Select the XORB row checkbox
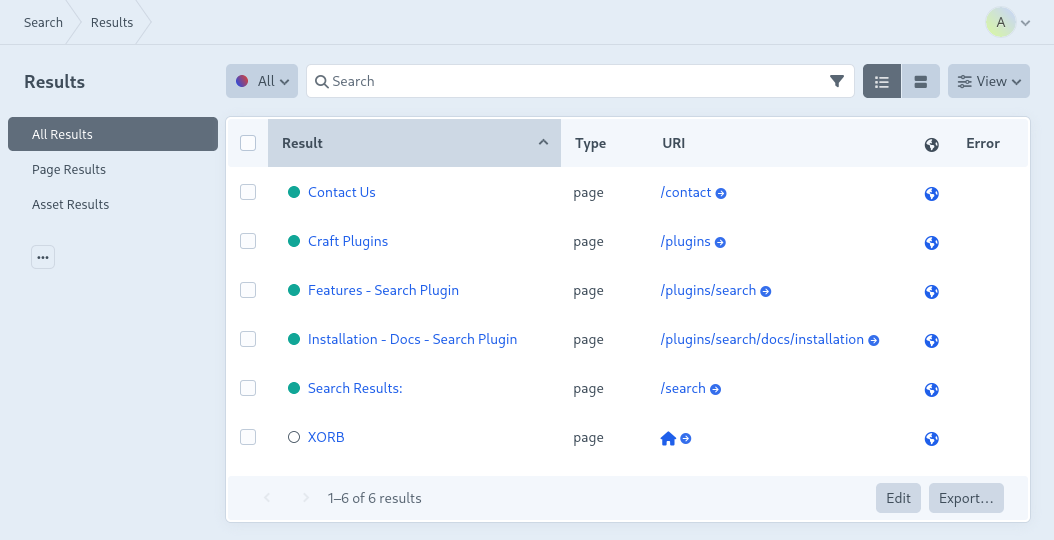This screenshot has height=540, width=1054. click(248, 437)
